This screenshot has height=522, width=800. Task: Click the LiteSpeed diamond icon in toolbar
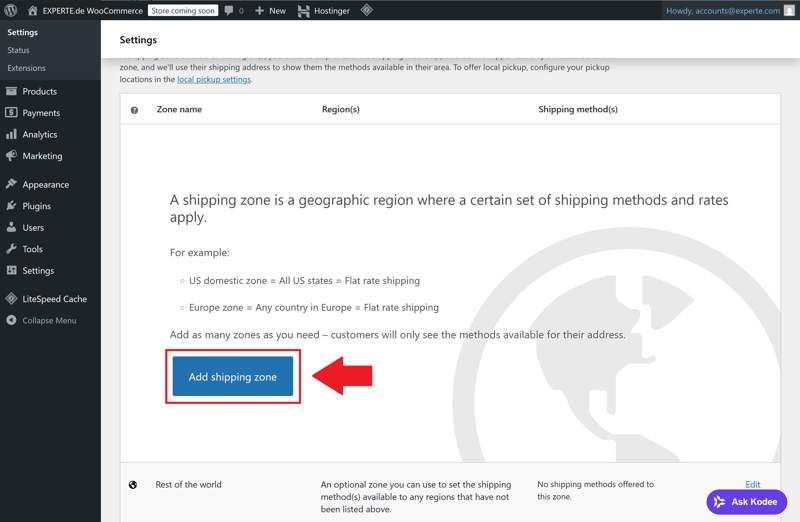(x=367, y=10)
